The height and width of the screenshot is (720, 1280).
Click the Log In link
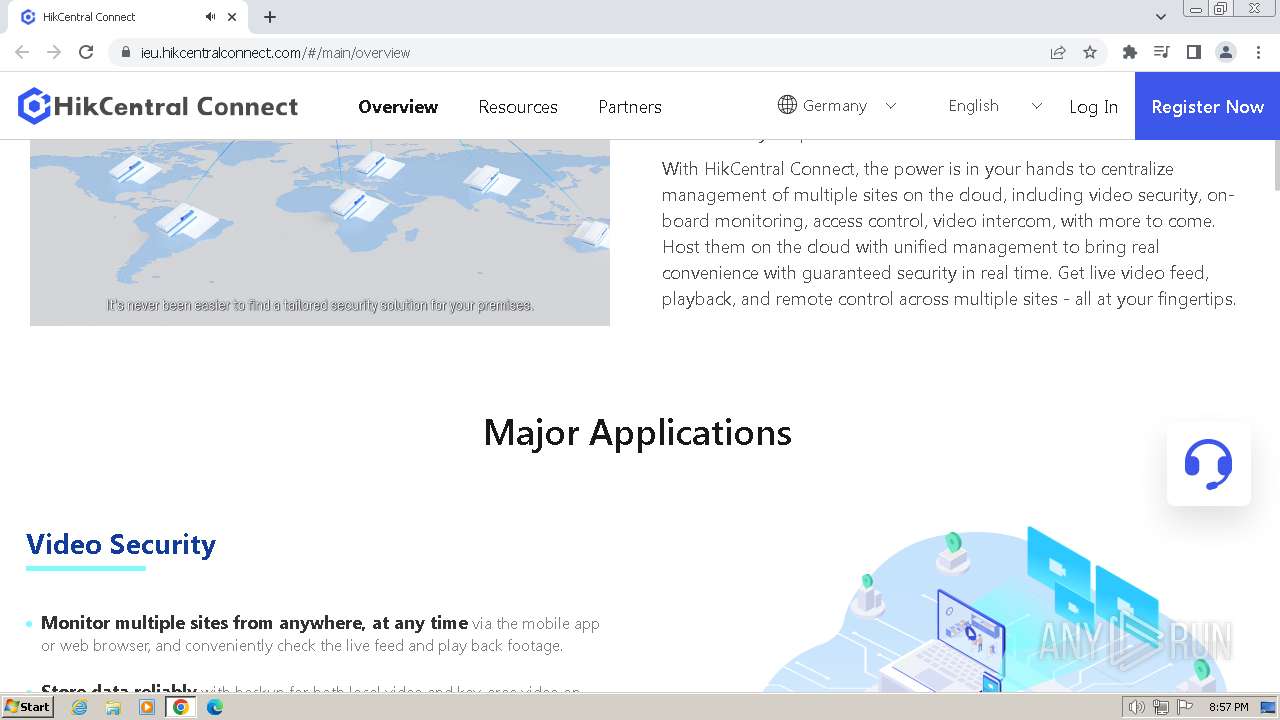1093,107
